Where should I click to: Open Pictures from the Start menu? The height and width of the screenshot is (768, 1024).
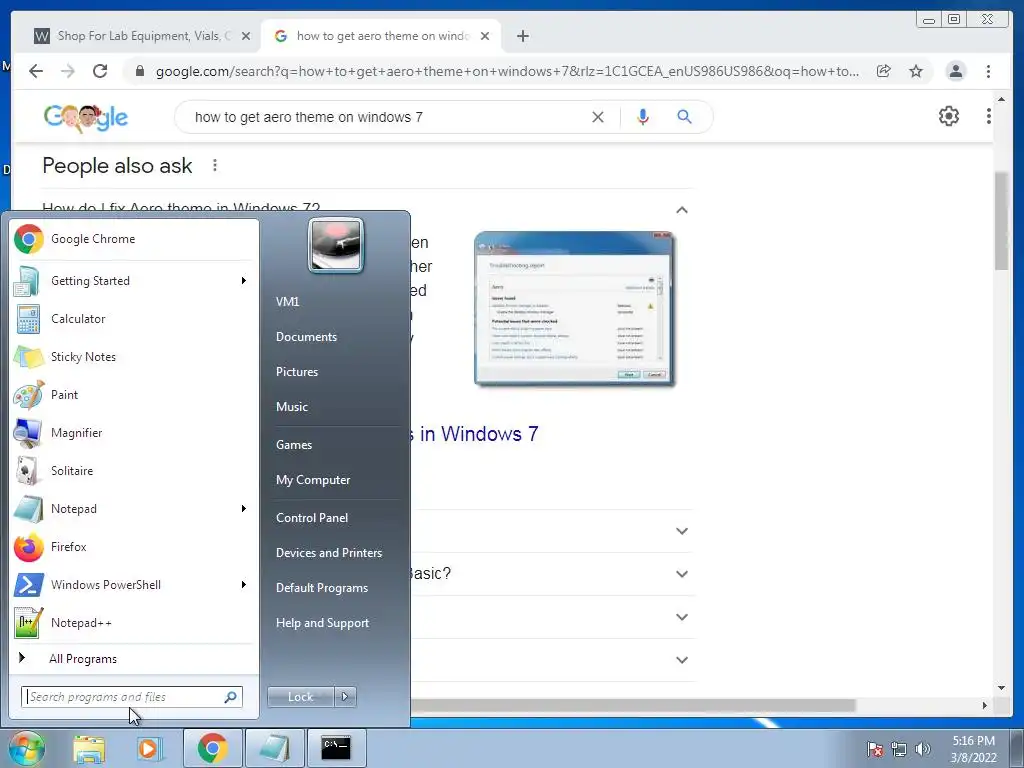coord(297,372)
